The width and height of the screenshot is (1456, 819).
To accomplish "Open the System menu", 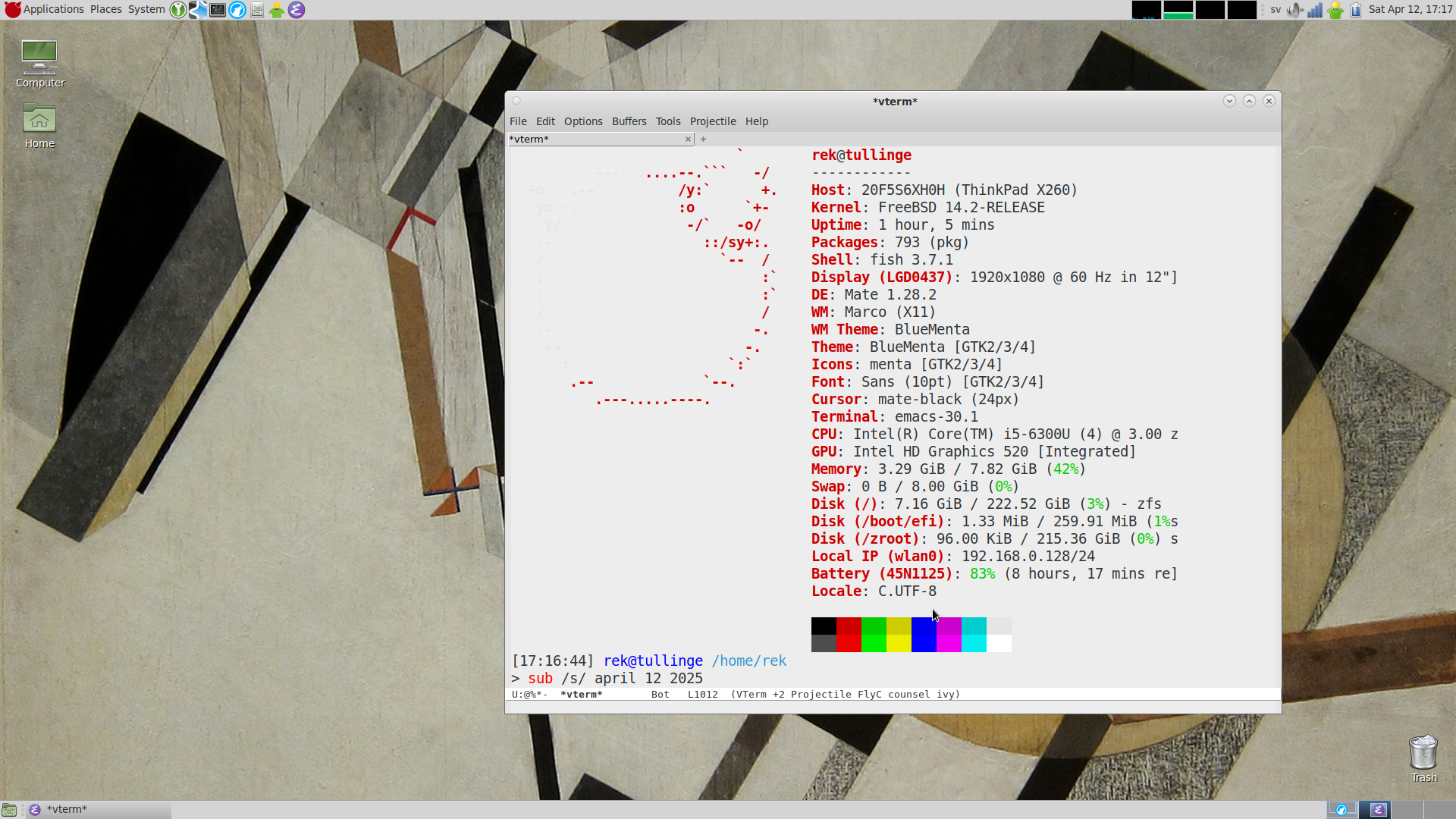I will (146, 10).
